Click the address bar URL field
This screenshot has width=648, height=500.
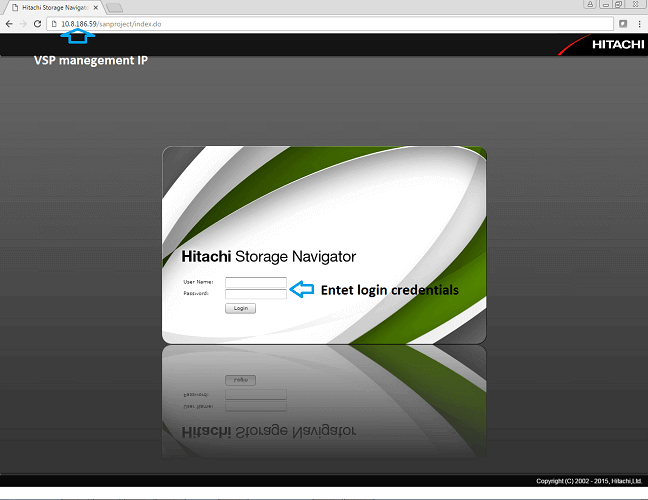(x=330, y=24)
